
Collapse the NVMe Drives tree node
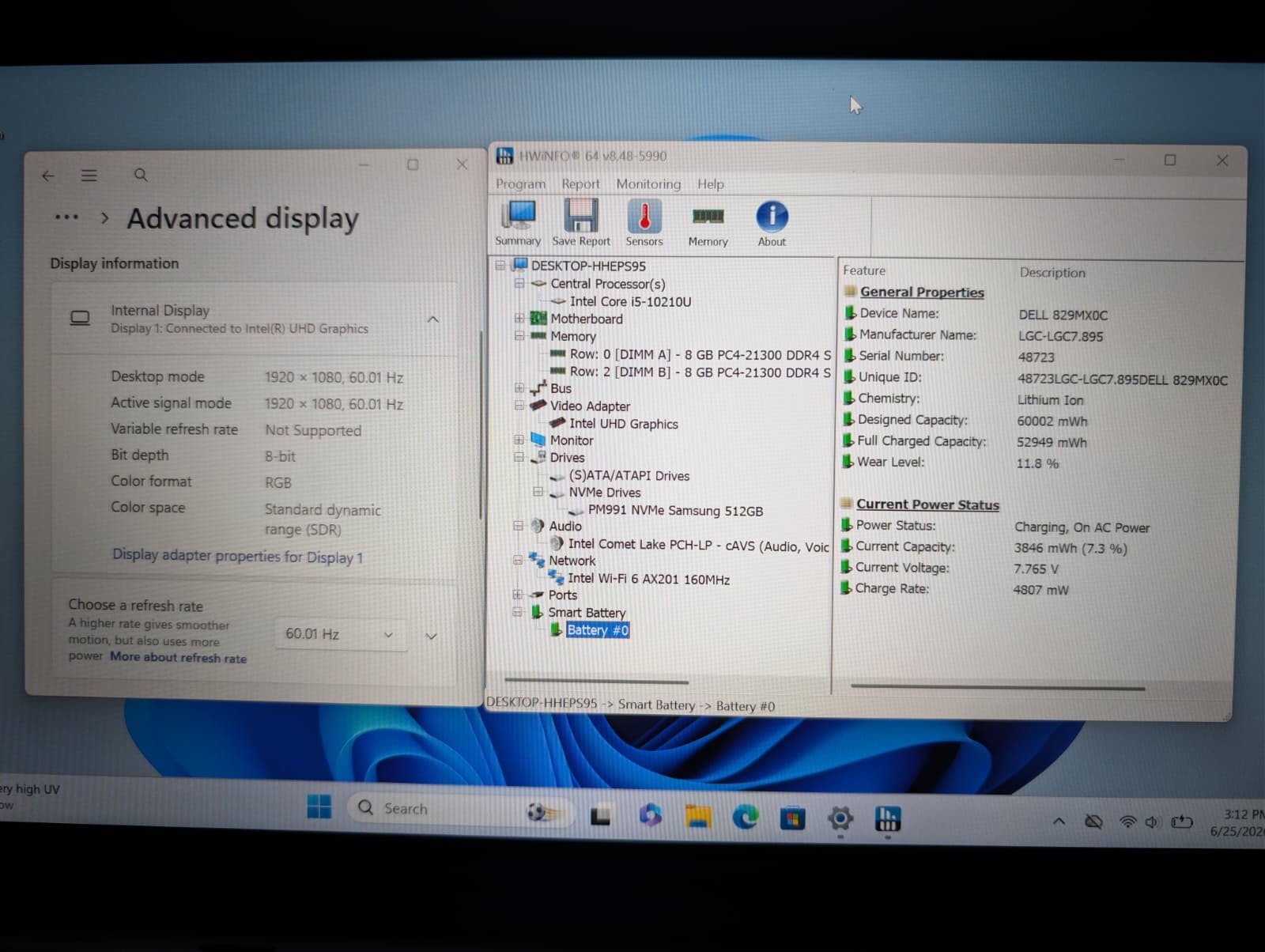(538, 492)
